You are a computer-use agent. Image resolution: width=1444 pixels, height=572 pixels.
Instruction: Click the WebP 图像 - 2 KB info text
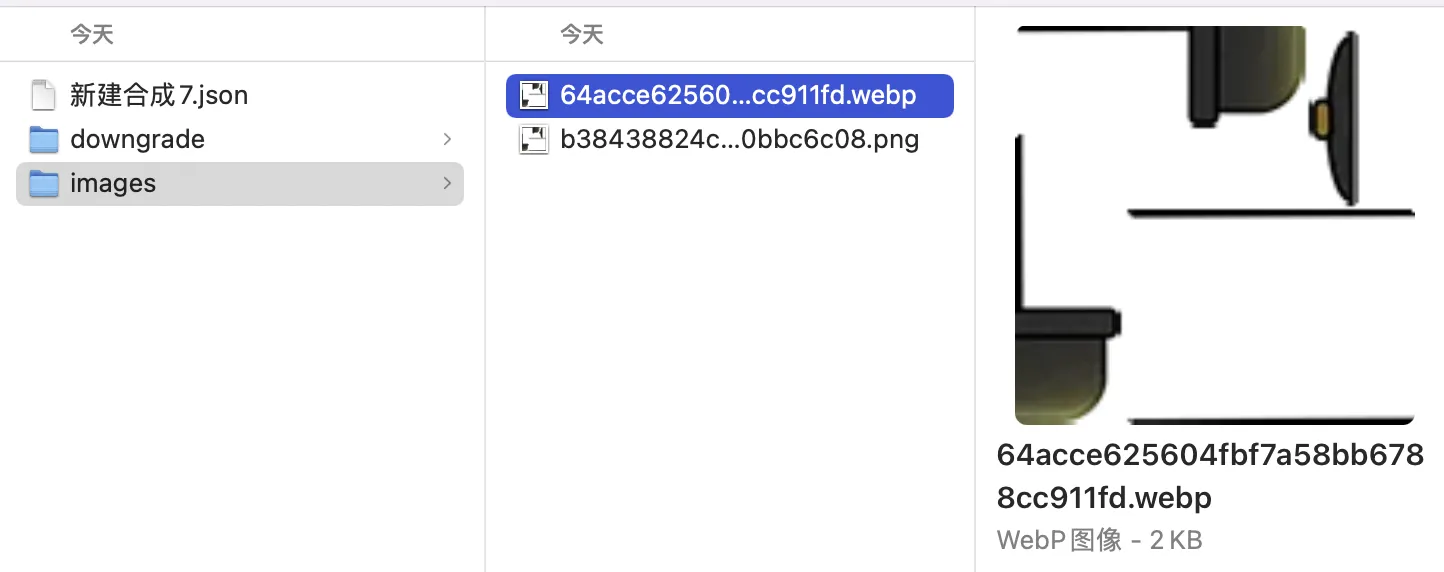click(1099, 541)
